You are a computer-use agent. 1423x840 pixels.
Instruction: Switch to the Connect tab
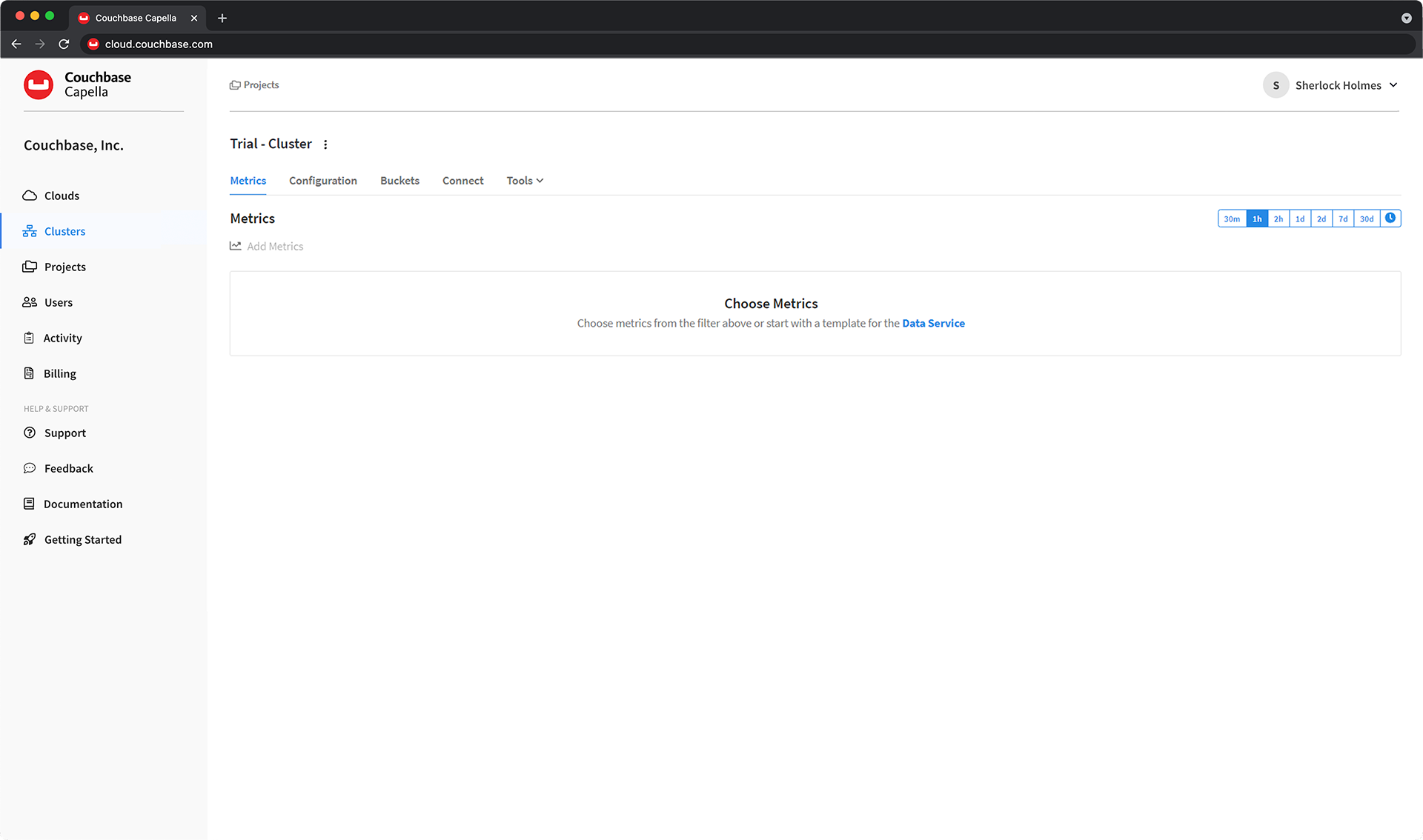462,181
